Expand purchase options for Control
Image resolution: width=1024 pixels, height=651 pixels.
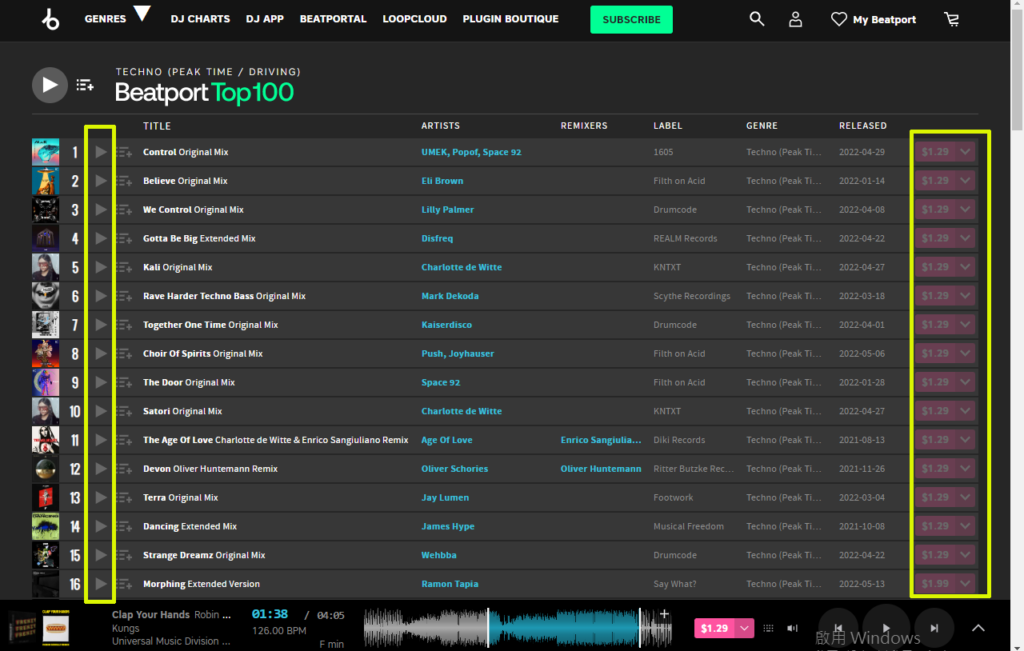point(965,152)
